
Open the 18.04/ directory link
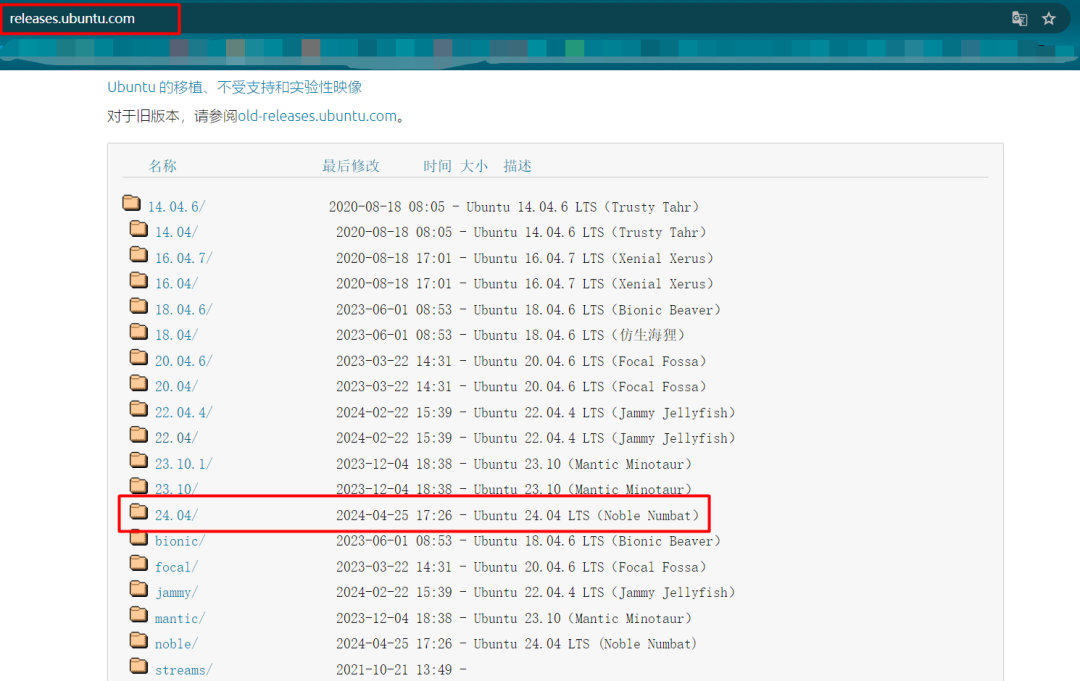pos(176,335)
